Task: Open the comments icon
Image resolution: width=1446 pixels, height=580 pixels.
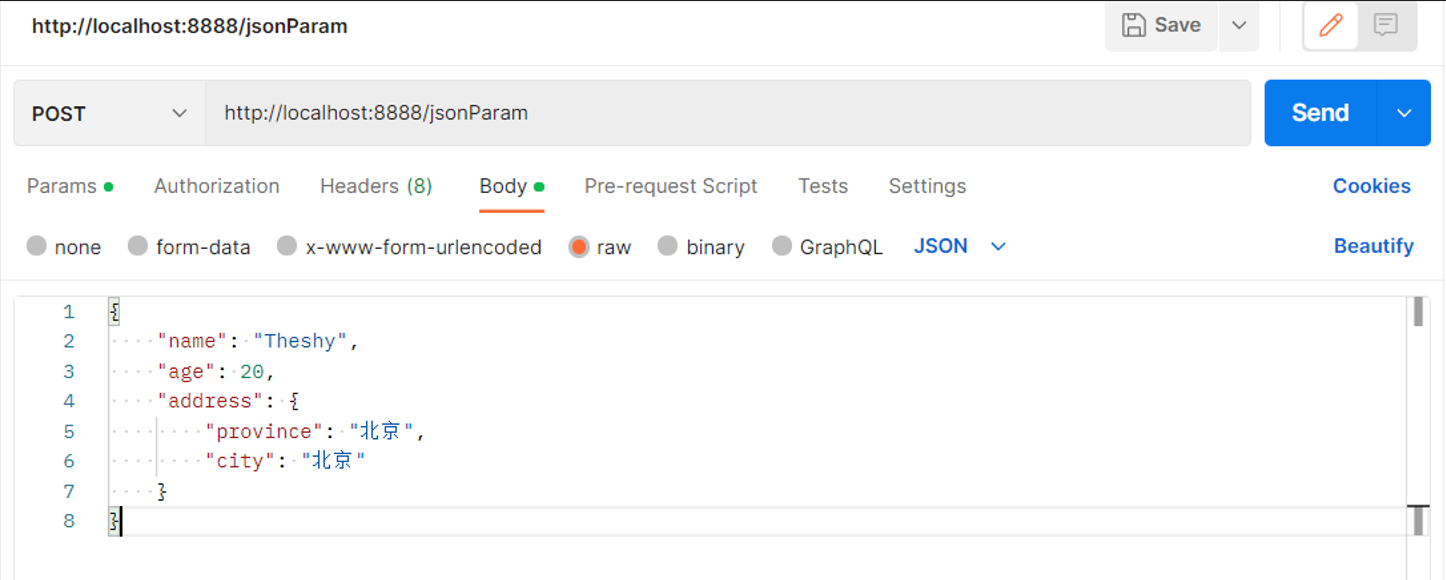Action: [1386, 25]
